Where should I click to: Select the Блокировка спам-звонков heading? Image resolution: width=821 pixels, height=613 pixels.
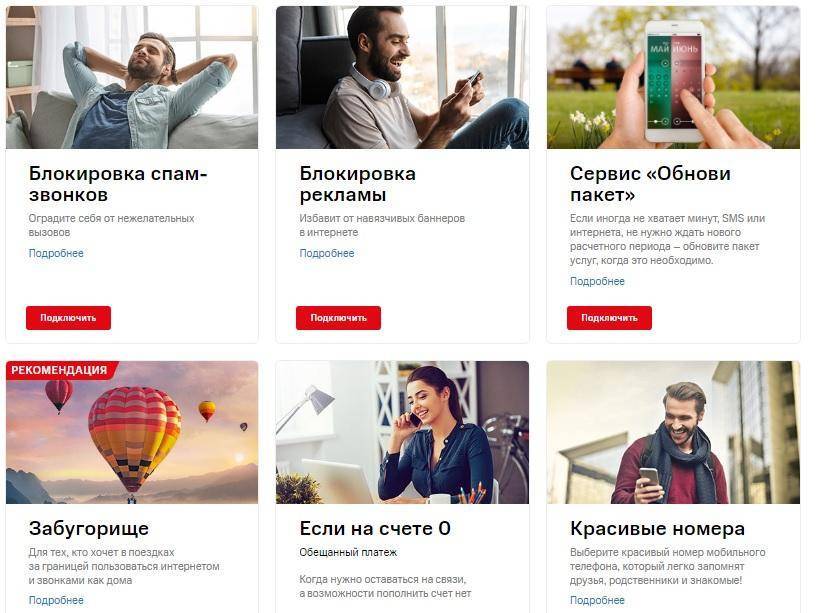118,184
